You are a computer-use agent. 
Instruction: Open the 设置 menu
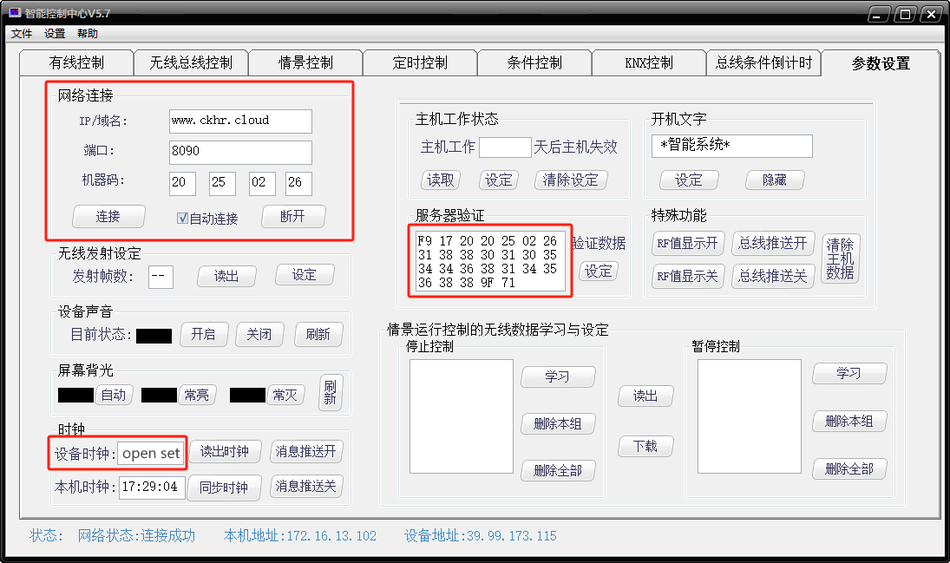click(55, 33)
